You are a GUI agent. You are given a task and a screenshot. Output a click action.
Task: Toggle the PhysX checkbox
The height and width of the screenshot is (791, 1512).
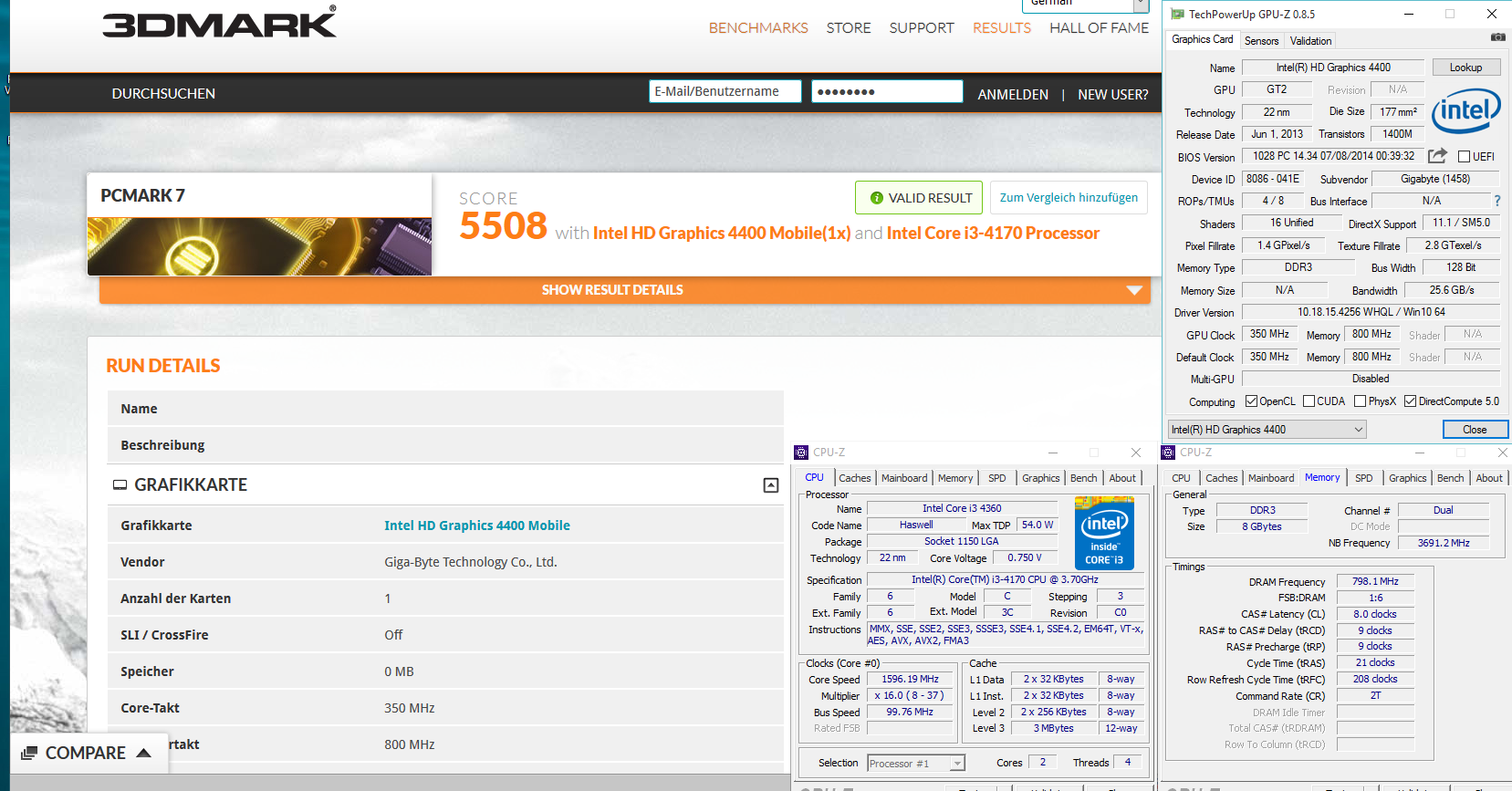[1361, 401]
